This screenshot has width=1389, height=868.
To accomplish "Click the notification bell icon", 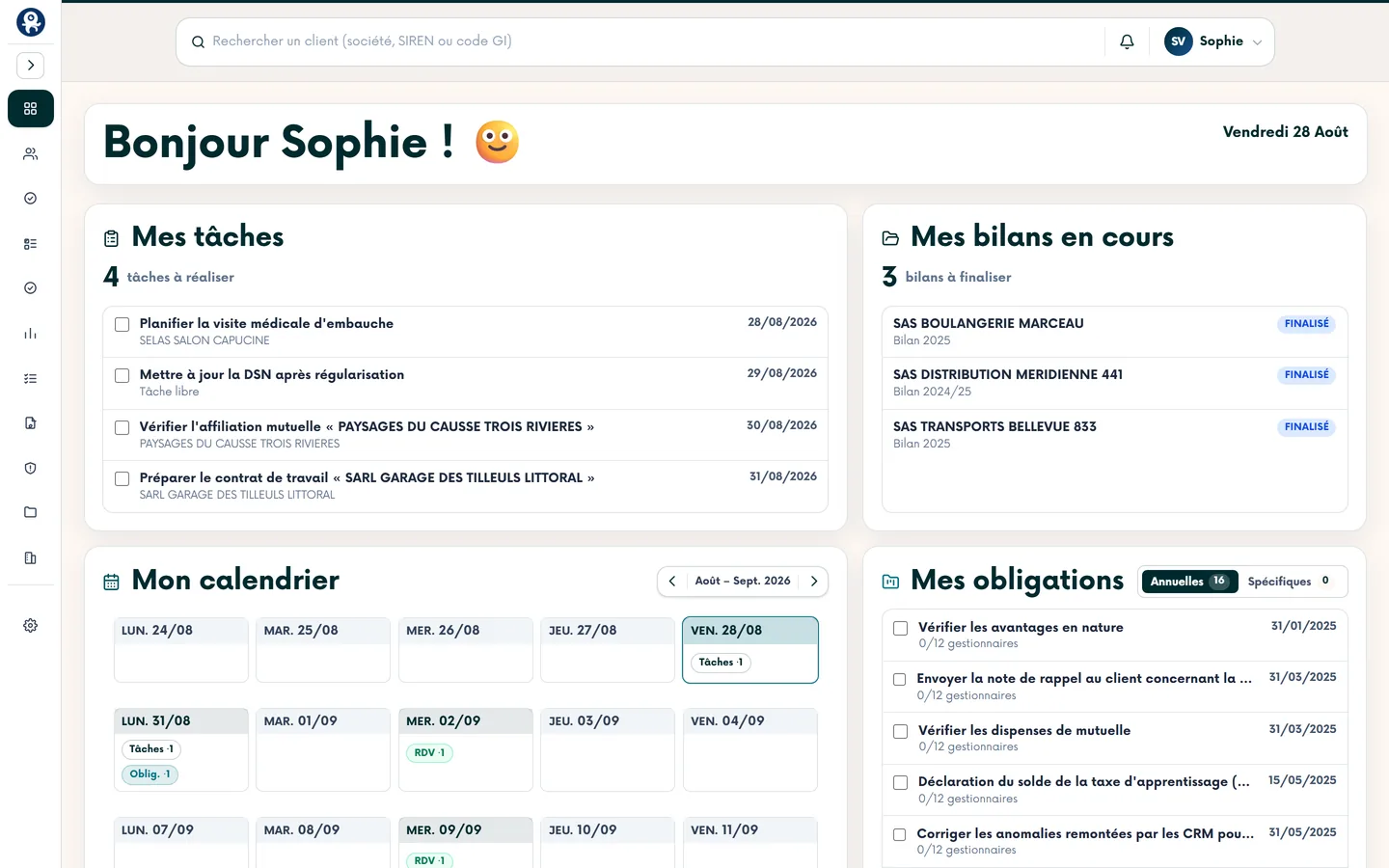I will coord(1127,41).
